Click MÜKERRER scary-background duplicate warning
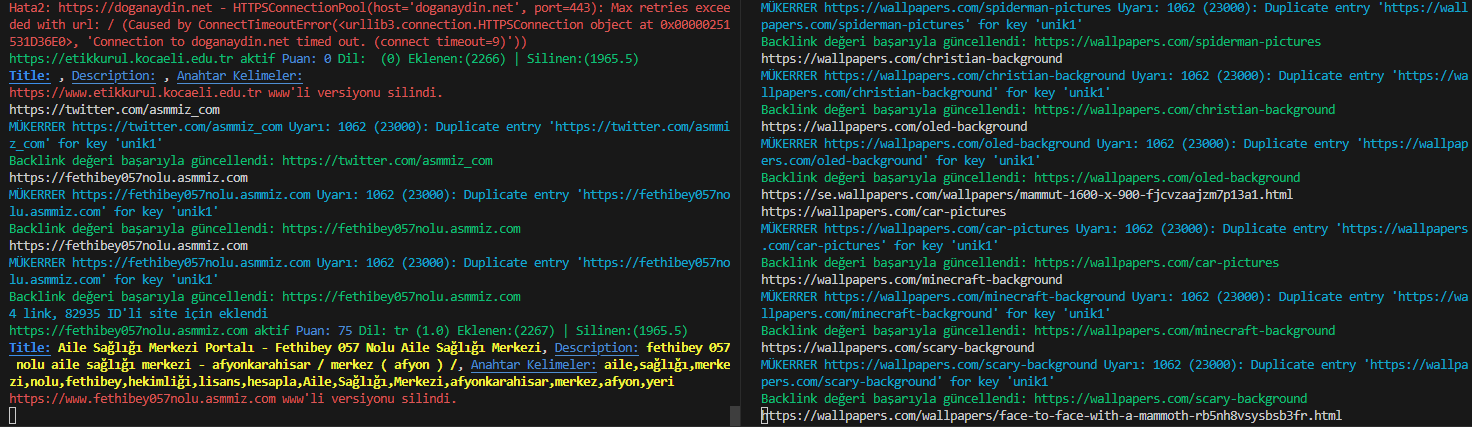The image size is (1472, 427). 1114,373
